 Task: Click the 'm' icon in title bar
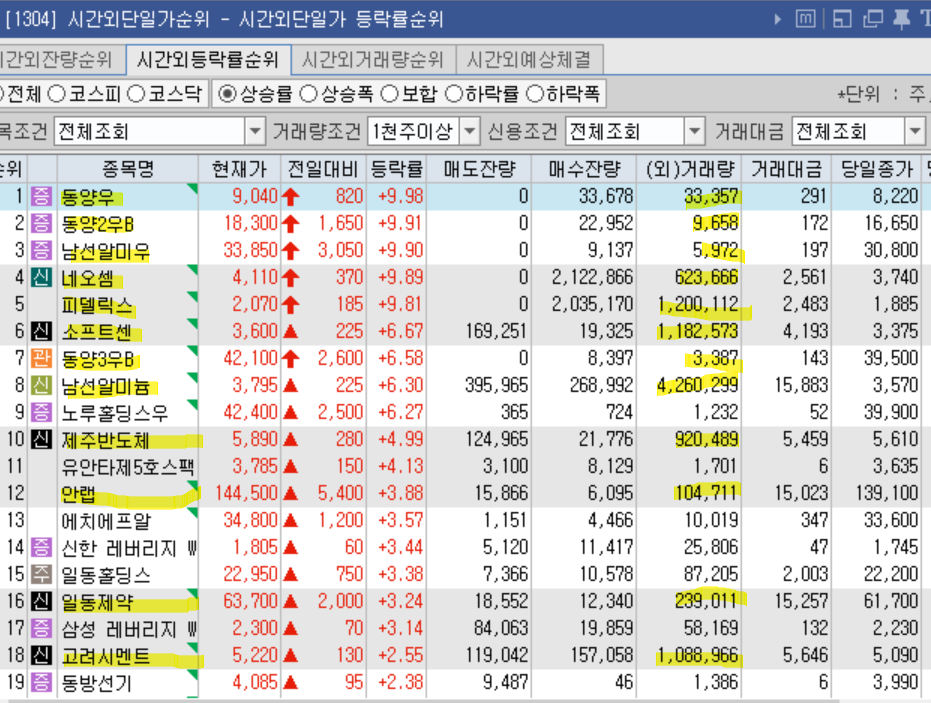click(805, 20)
